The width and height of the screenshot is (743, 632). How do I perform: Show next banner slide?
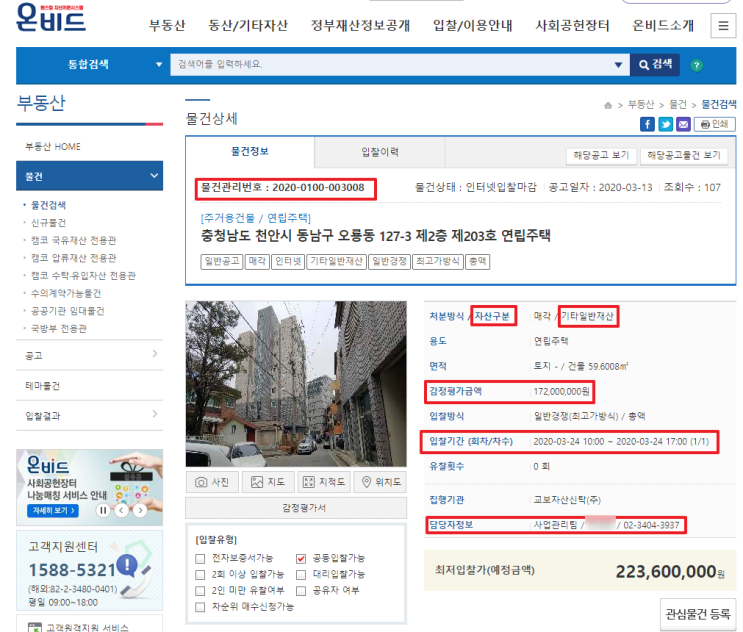(140, 511)
